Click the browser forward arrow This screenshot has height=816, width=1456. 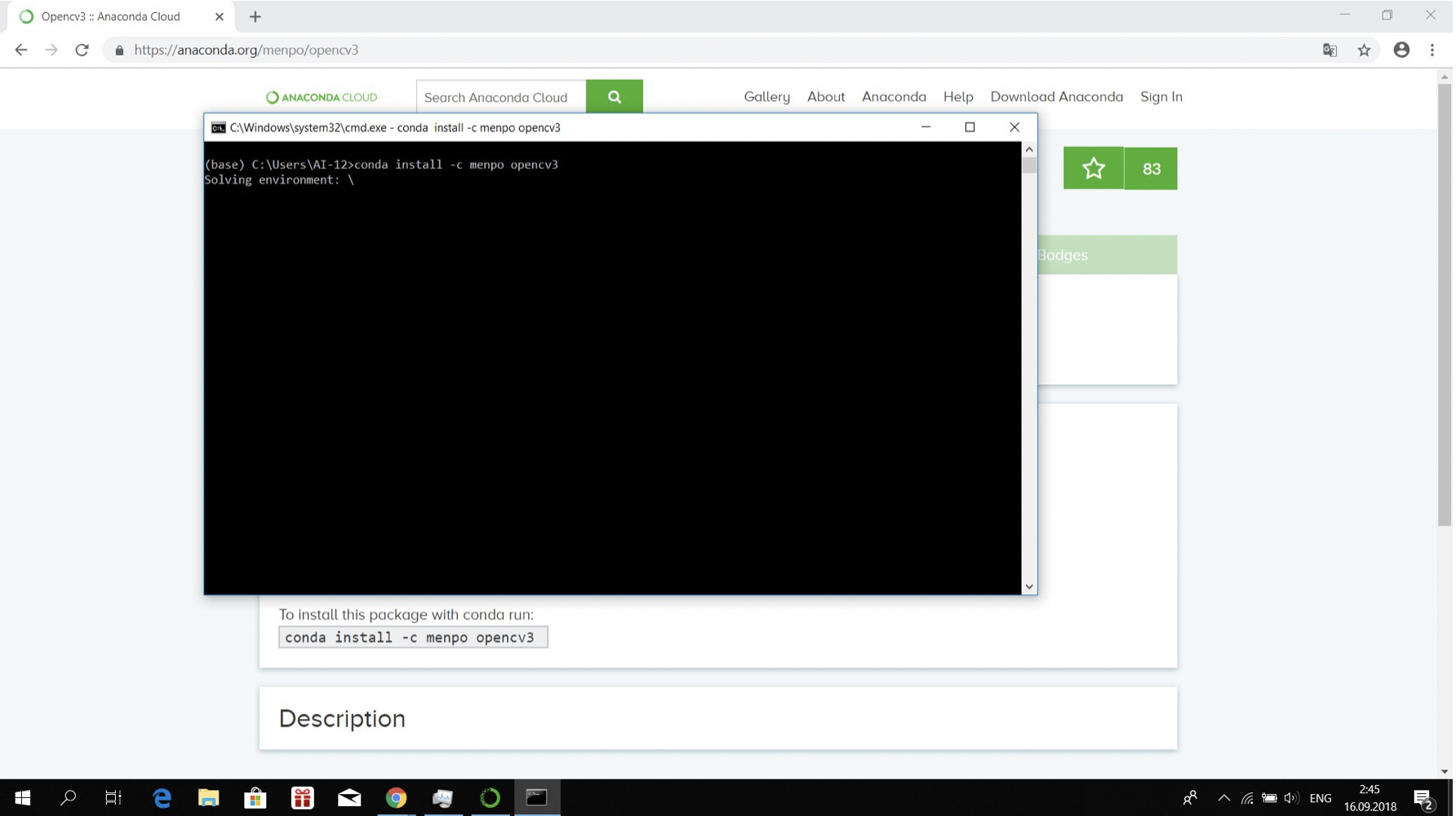tap(51, 50)
